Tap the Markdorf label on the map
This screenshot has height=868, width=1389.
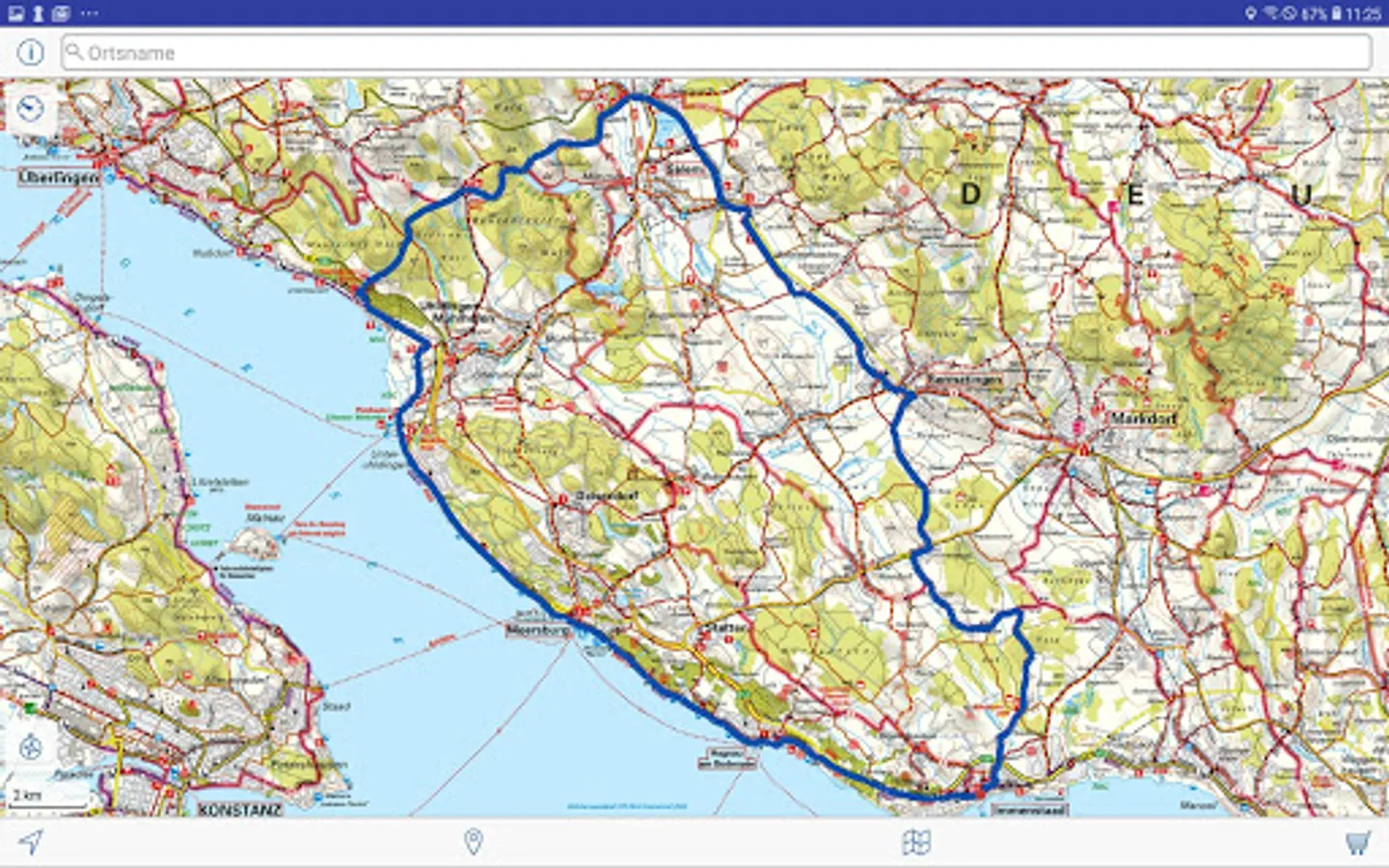pyautogui.click(x=1143, y=419)
